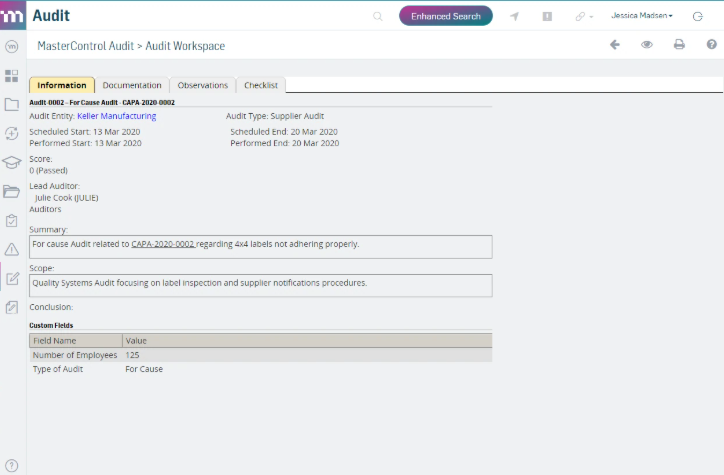Screen dimensions: 724x475
Task: Click the printer icon
Action: [679, 45]
